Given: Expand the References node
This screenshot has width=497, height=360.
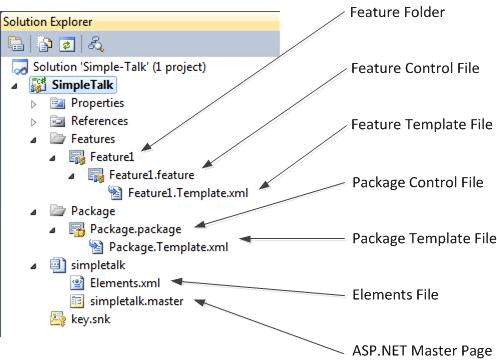Looking at the screenshot, I should coord(33,122).
